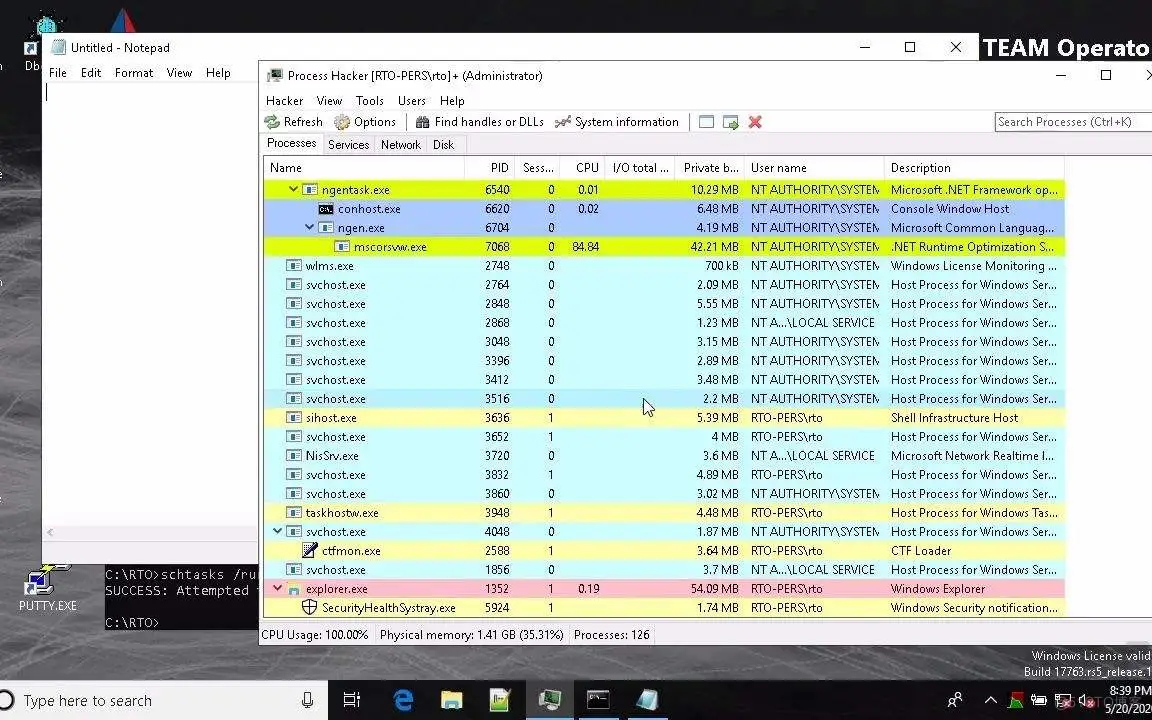Image resolution: width=1152 pixels, height=720 pixels.
Task: Click Process Hacker title bar app icon
Action: [275, 76]
